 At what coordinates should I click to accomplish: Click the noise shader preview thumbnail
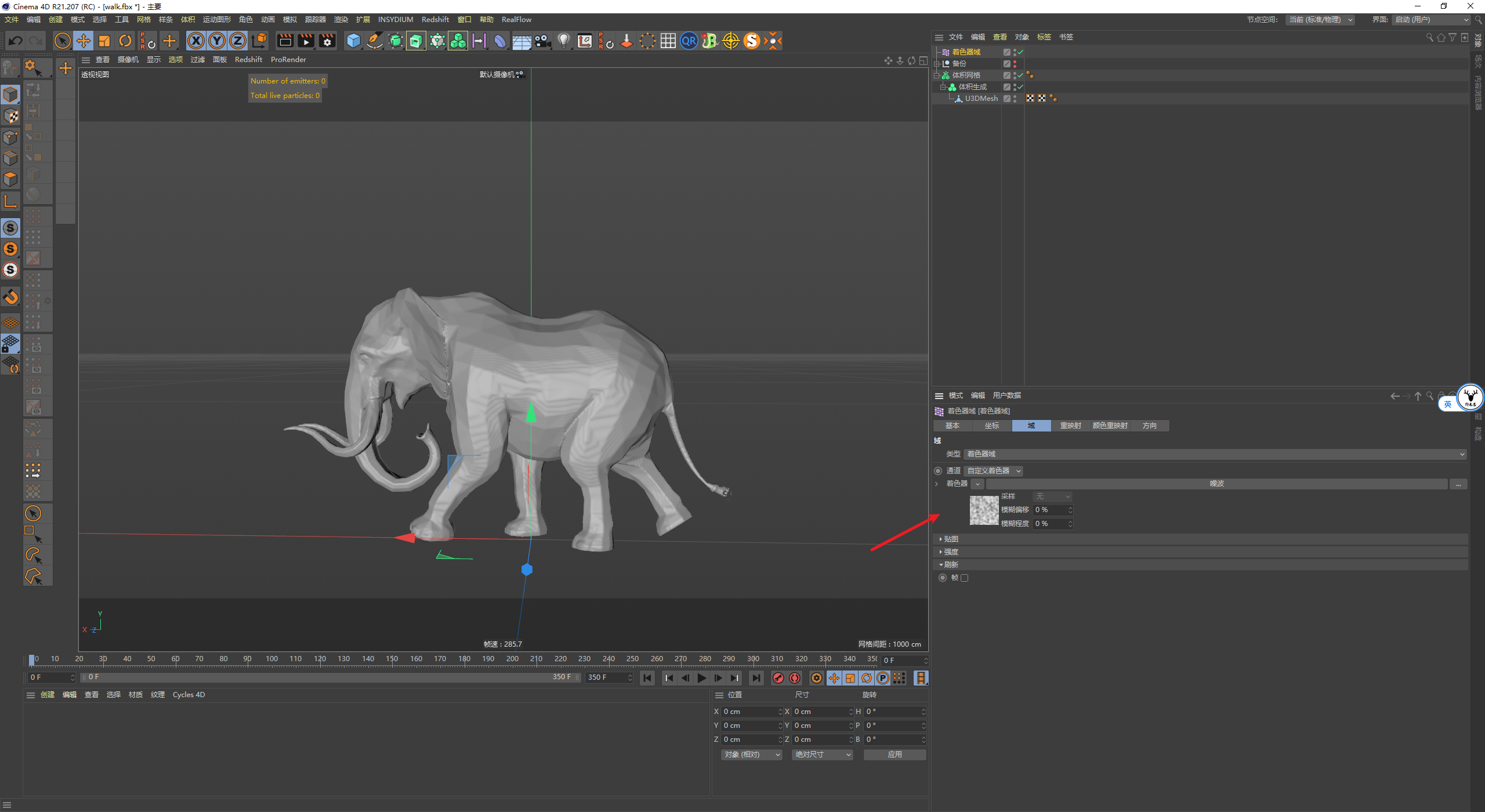(984, 510)
